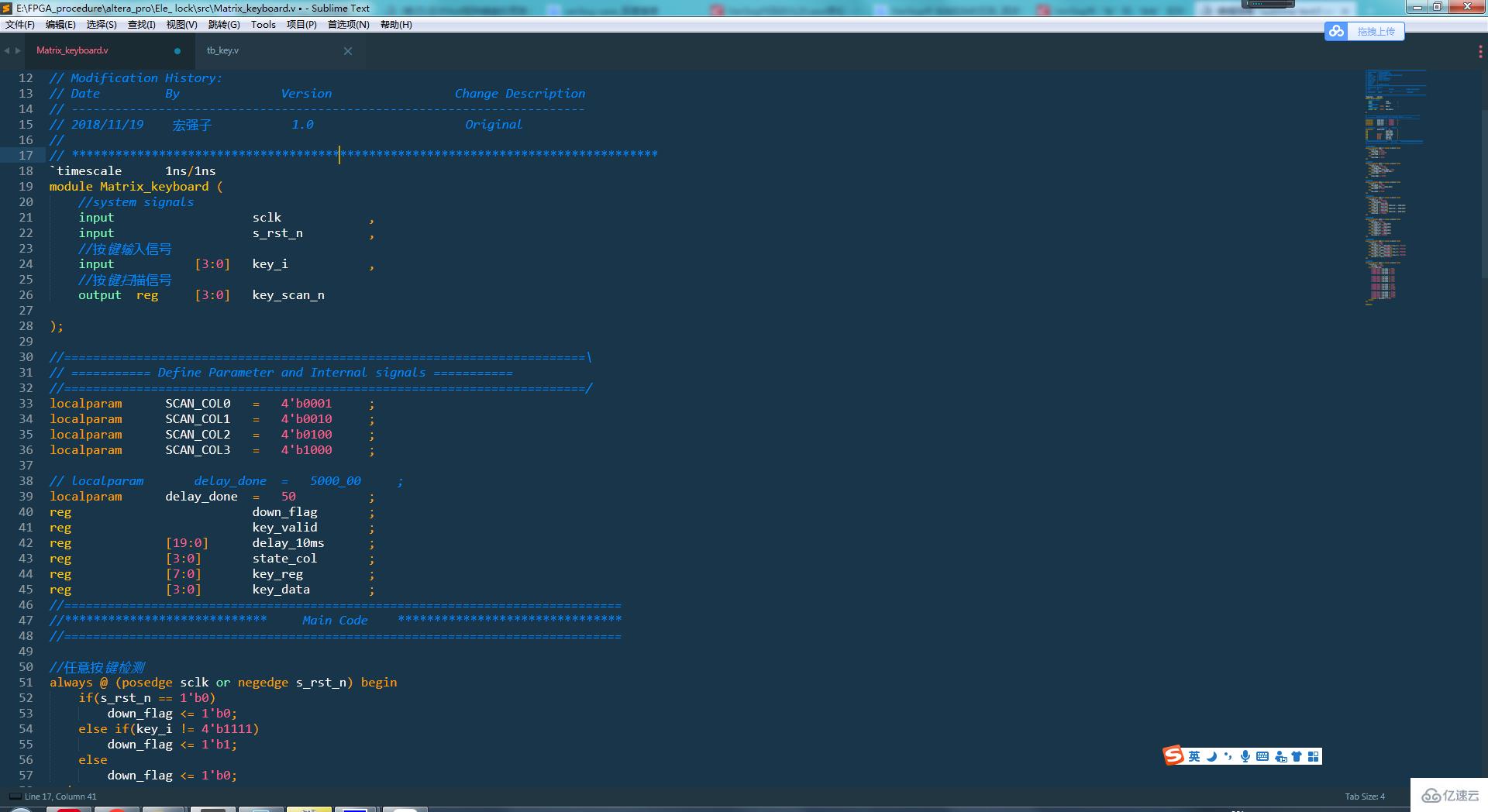Viewport: 1488px width, 812px height.
Task: Click line number 51 in gutter
Action: (x=26, y=682)
